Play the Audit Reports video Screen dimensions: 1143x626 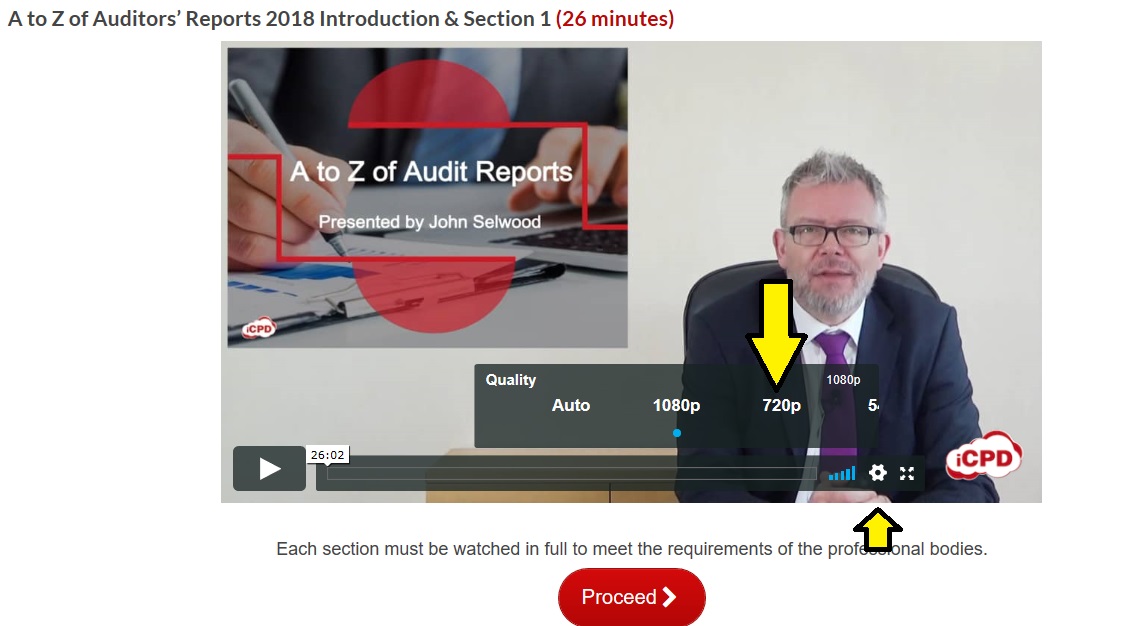click(269, 469)
